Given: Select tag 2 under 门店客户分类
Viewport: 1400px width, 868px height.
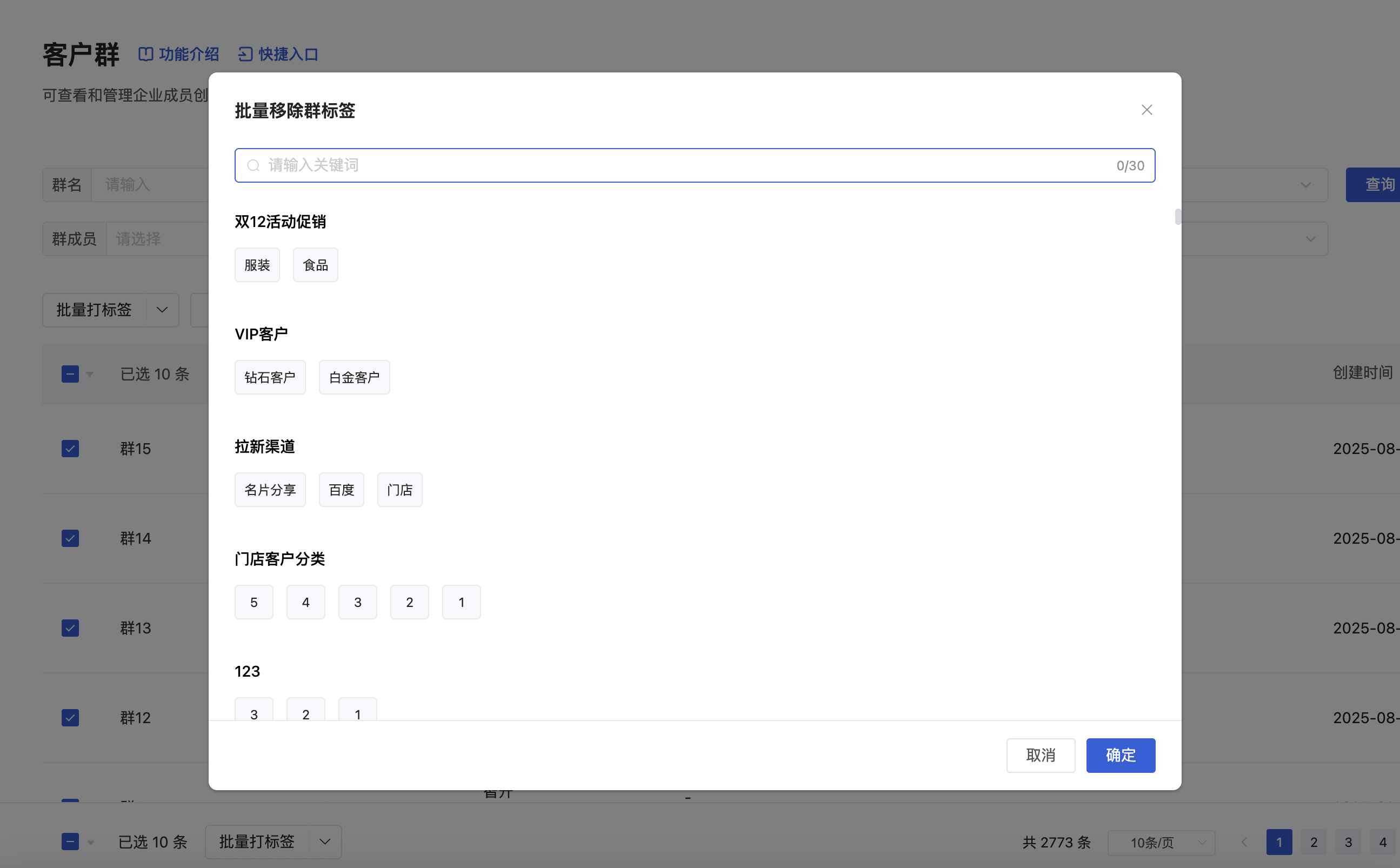Looking at the screenshot, I should tap(410, 602).
